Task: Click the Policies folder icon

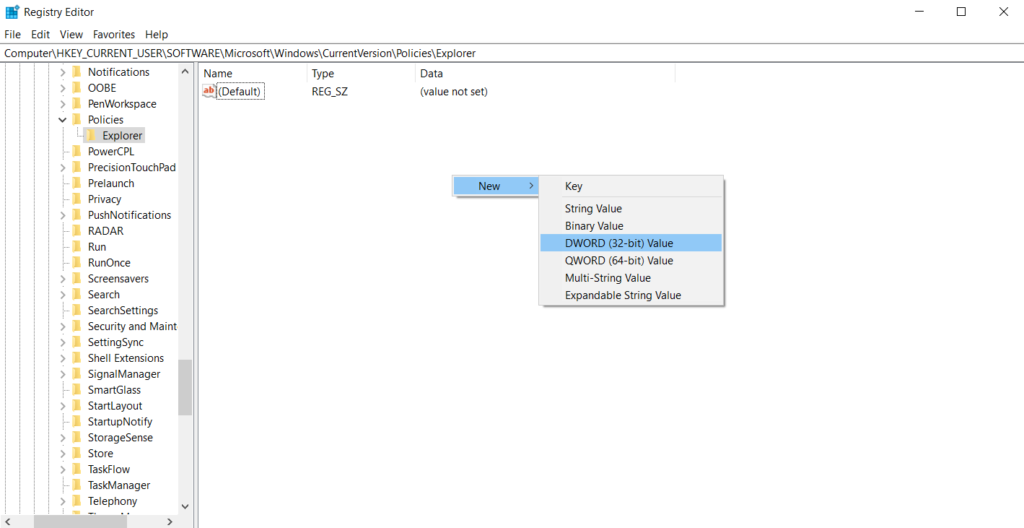Action: click(76, 120)
